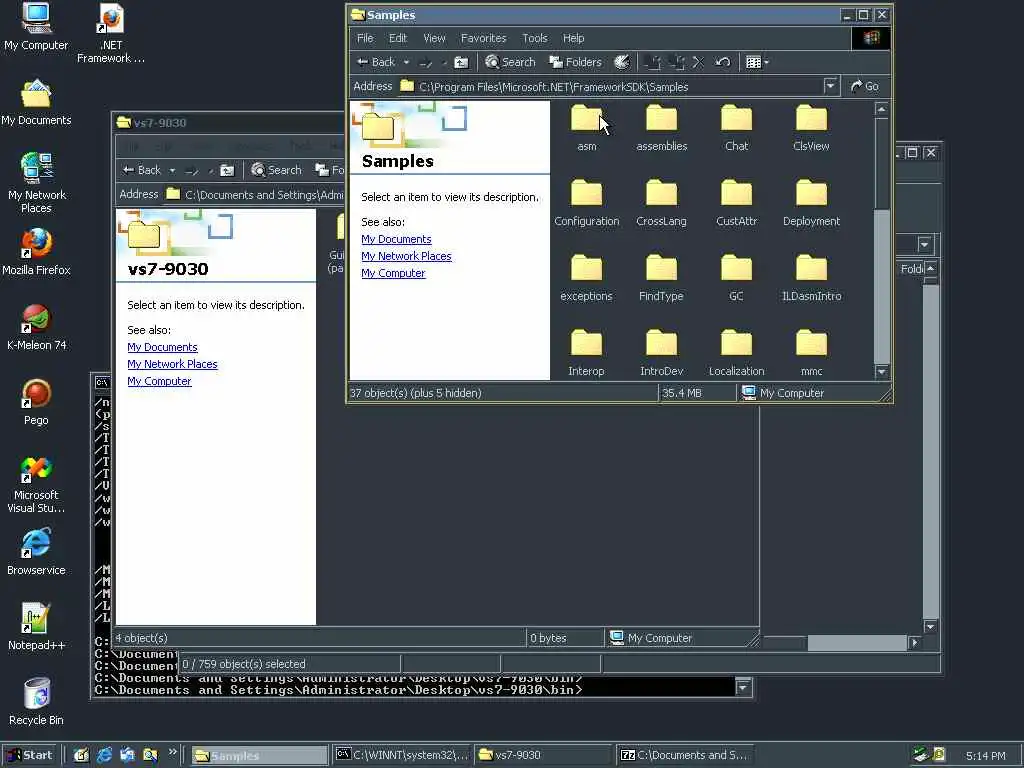This screenshot has width=1024, height=768.
Task: Click My Documents link in vs7-9030 window
Action: click(162, 347)
